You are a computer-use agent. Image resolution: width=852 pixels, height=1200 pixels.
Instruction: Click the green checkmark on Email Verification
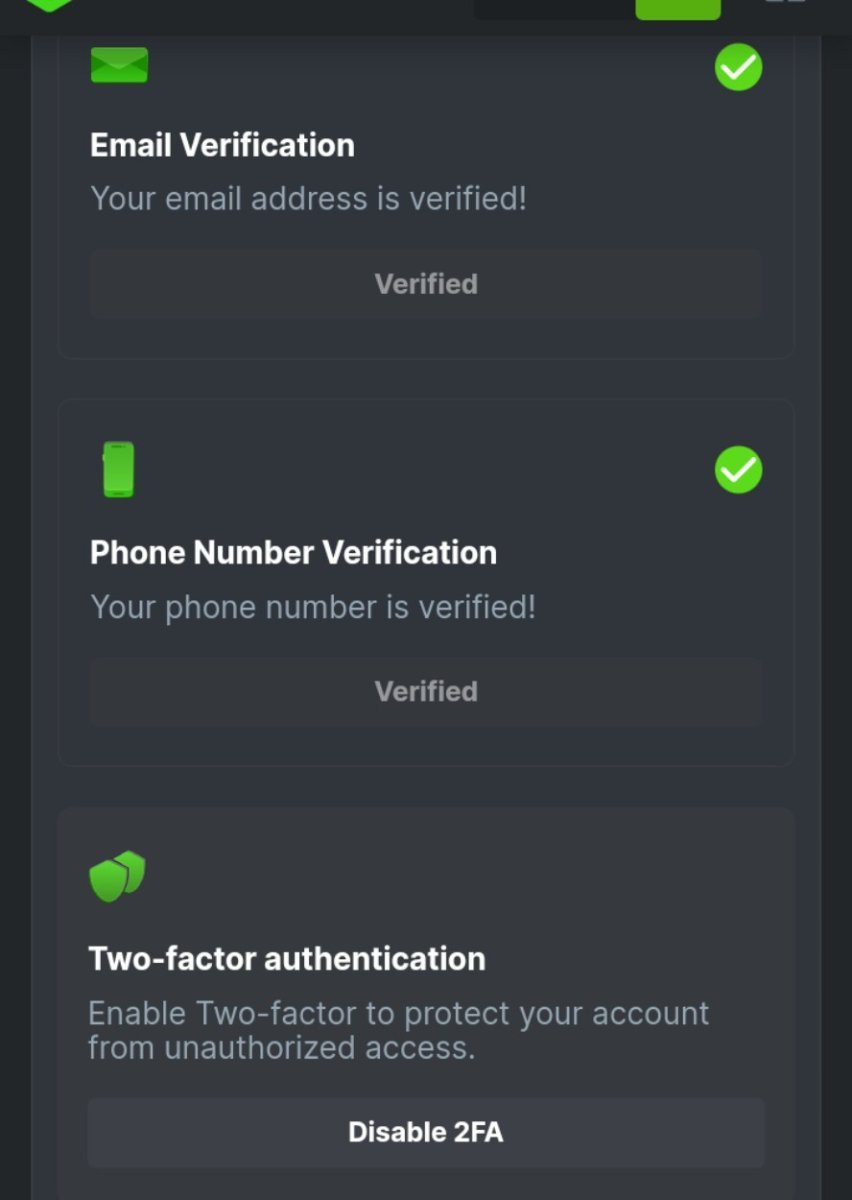point(738,67)
